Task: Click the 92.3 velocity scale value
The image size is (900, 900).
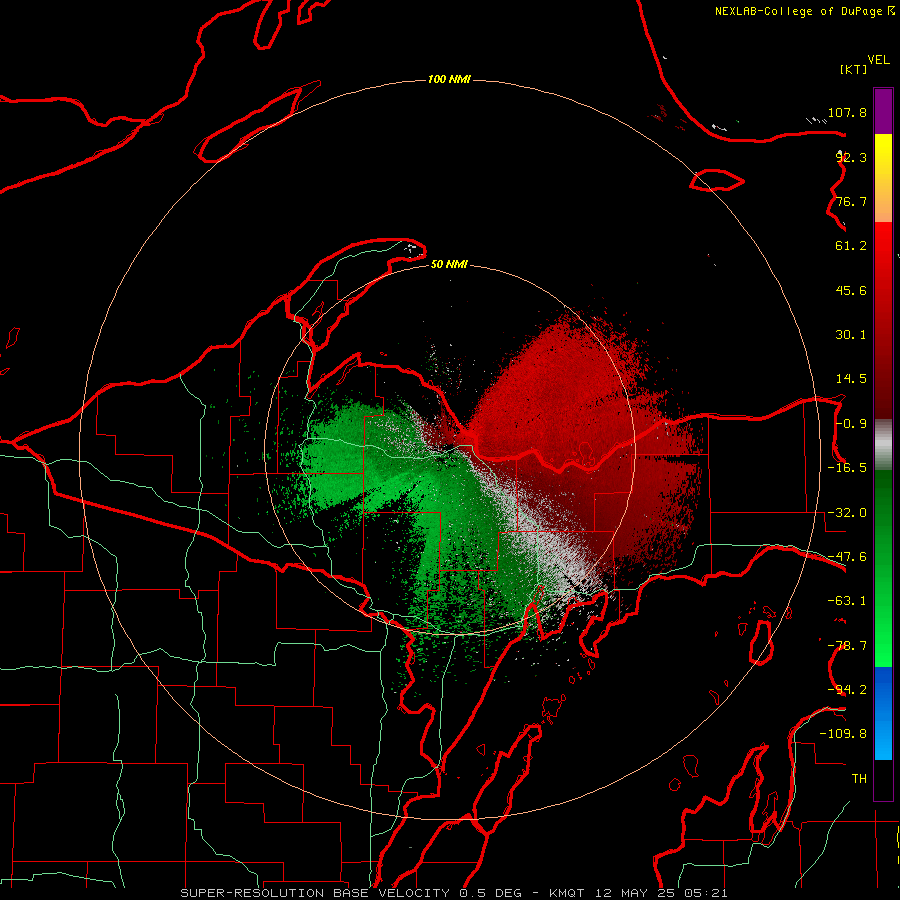Action: click(x=851, y=157)
